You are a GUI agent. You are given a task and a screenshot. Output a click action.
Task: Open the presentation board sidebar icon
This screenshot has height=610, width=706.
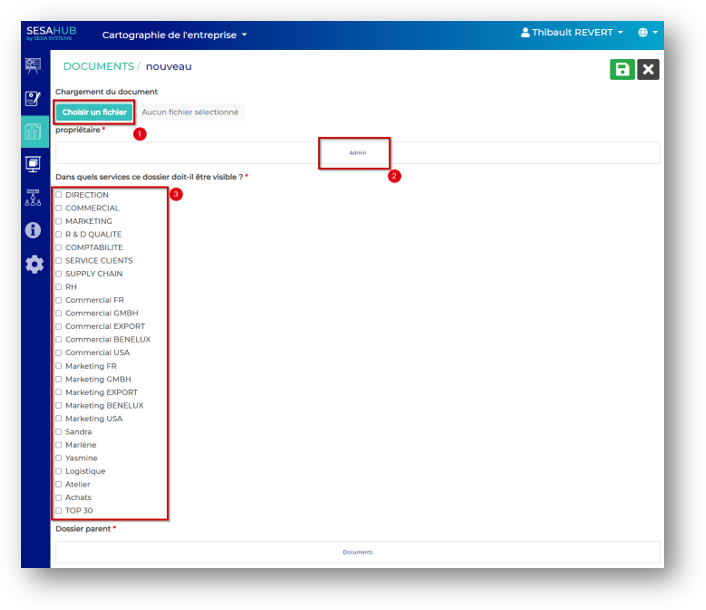[34, 66]
